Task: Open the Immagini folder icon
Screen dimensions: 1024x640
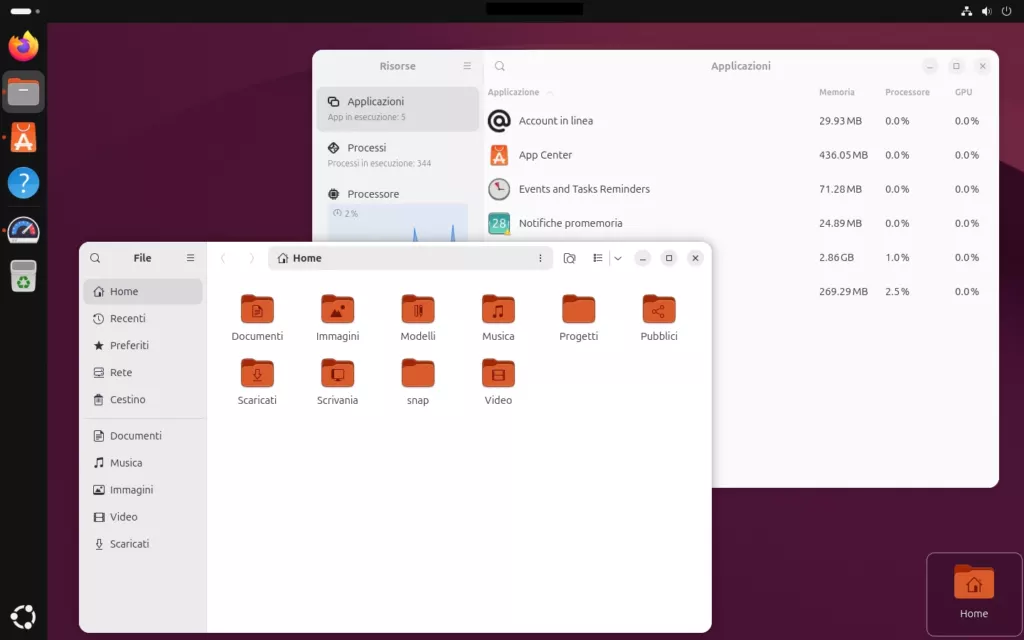Action: pyautogui.click(x=337, y=310)
